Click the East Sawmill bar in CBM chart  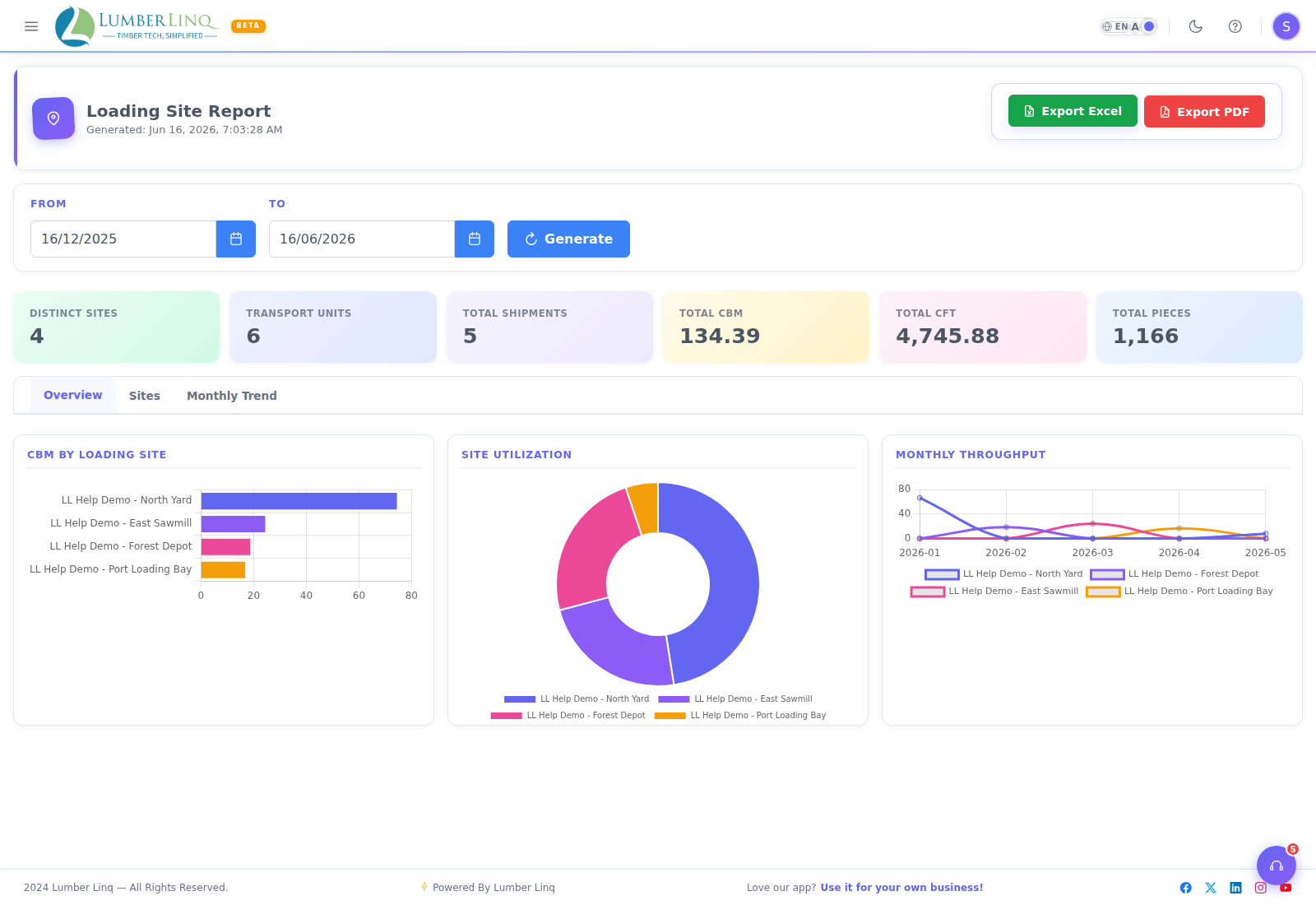pyautogui.click(x=233, y=524)
